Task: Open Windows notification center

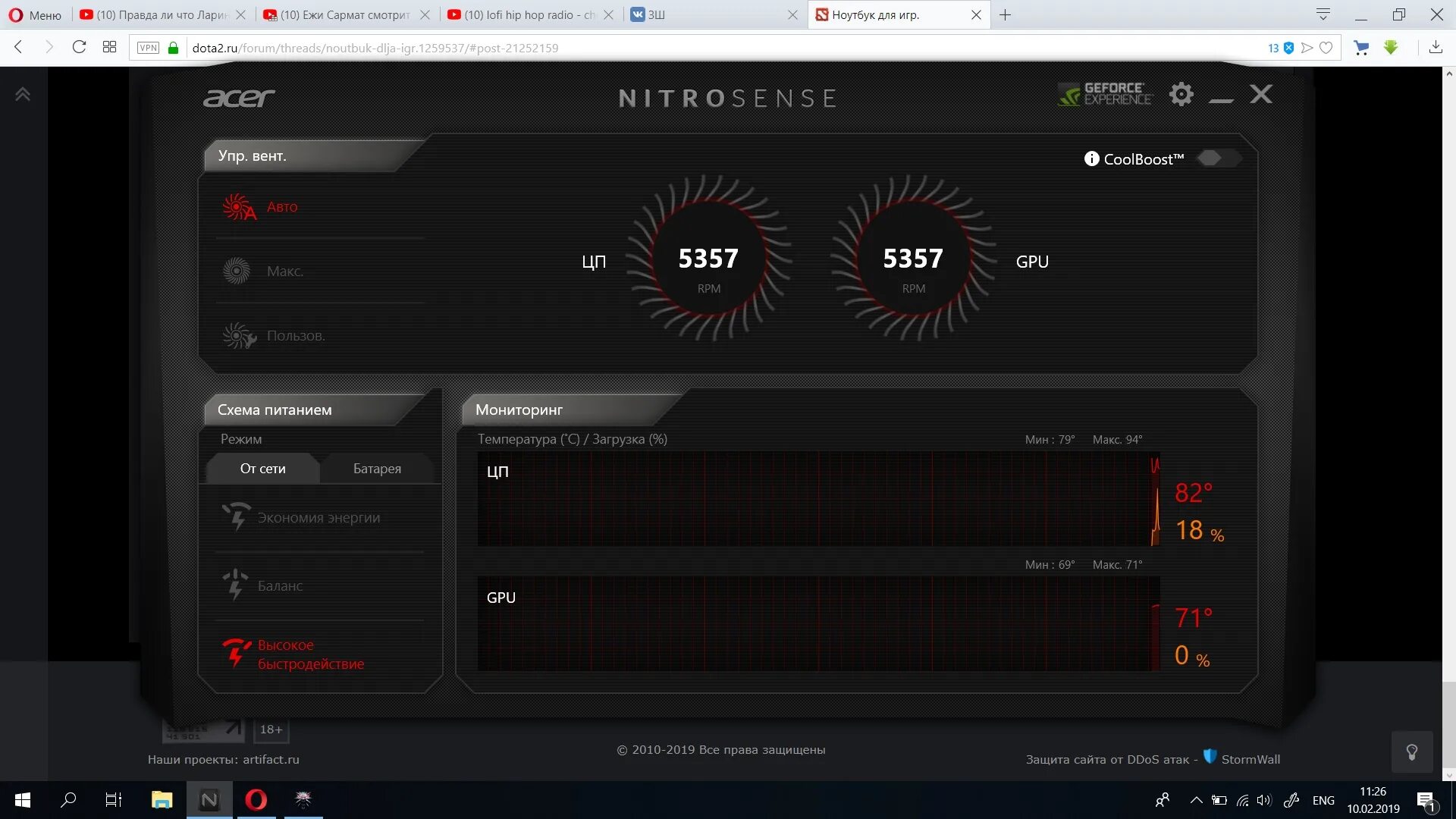Action: coord(1426,800)
